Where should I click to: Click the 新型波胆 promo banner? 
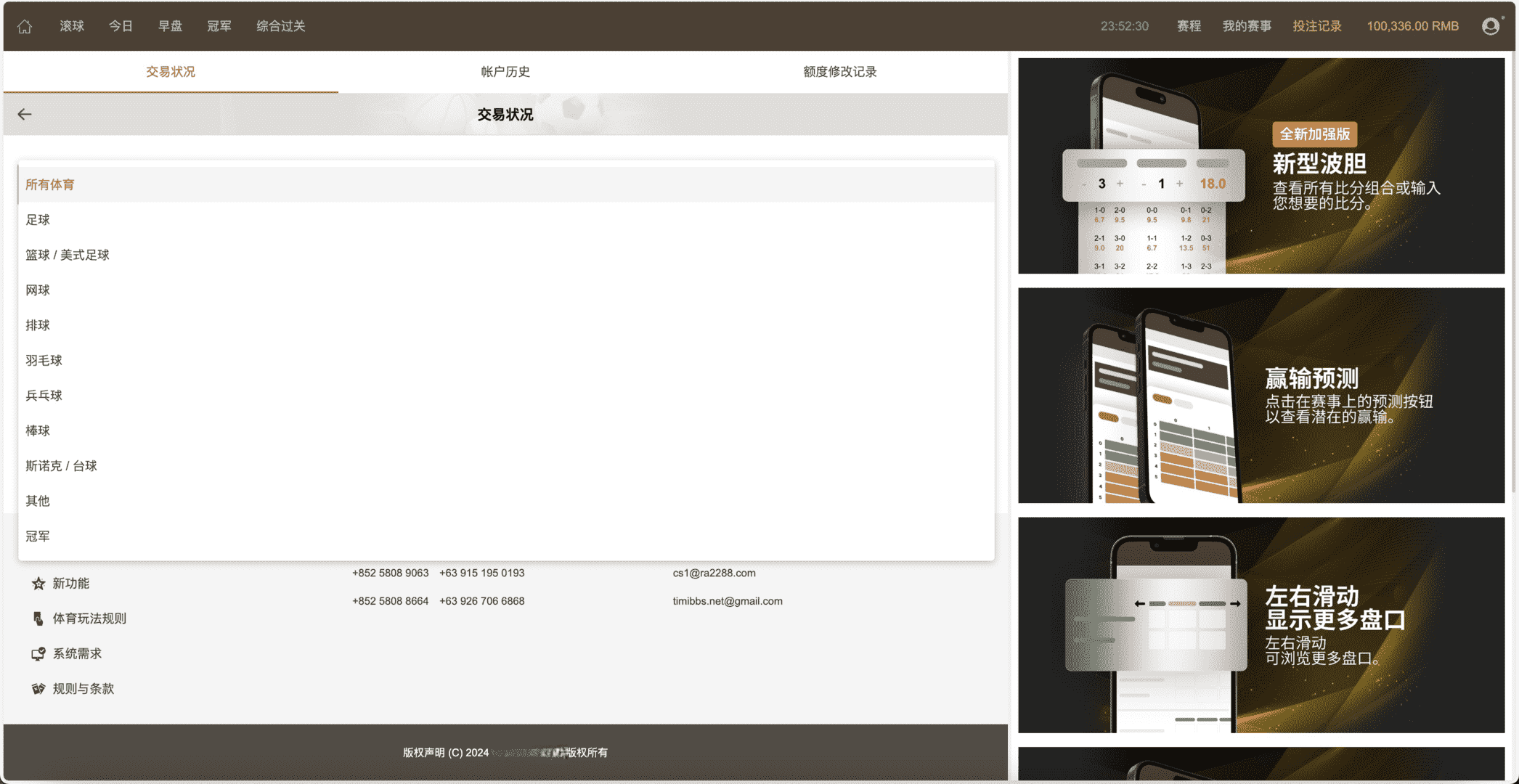(x=1261, y=167)
